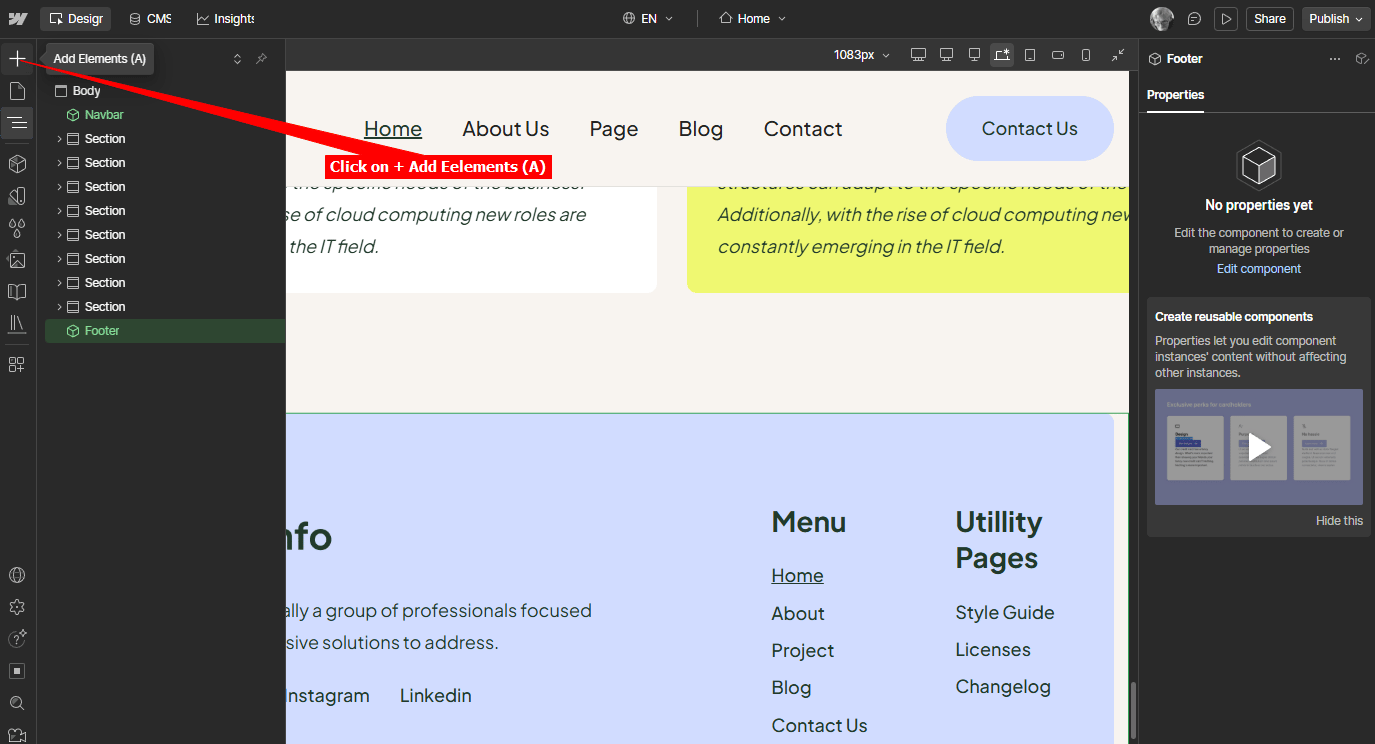The height and width of the screenshot is (744, 1375).
Task: Click Licenses footer link
Action: 993,650
